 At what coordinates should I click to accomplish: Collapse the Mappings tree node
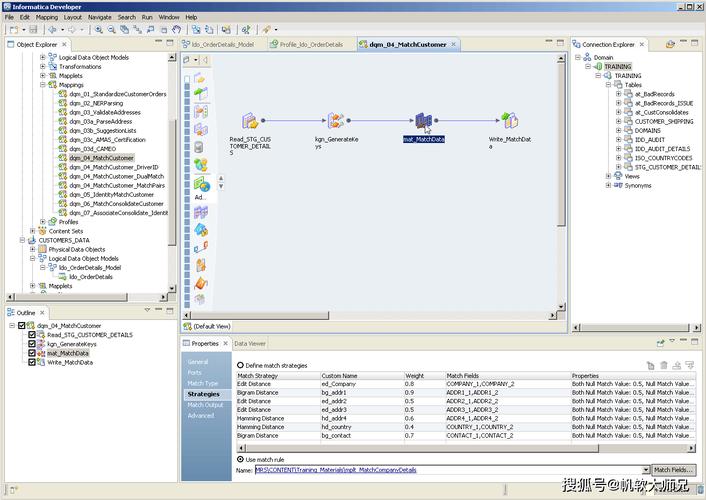[x=43, y=85]
